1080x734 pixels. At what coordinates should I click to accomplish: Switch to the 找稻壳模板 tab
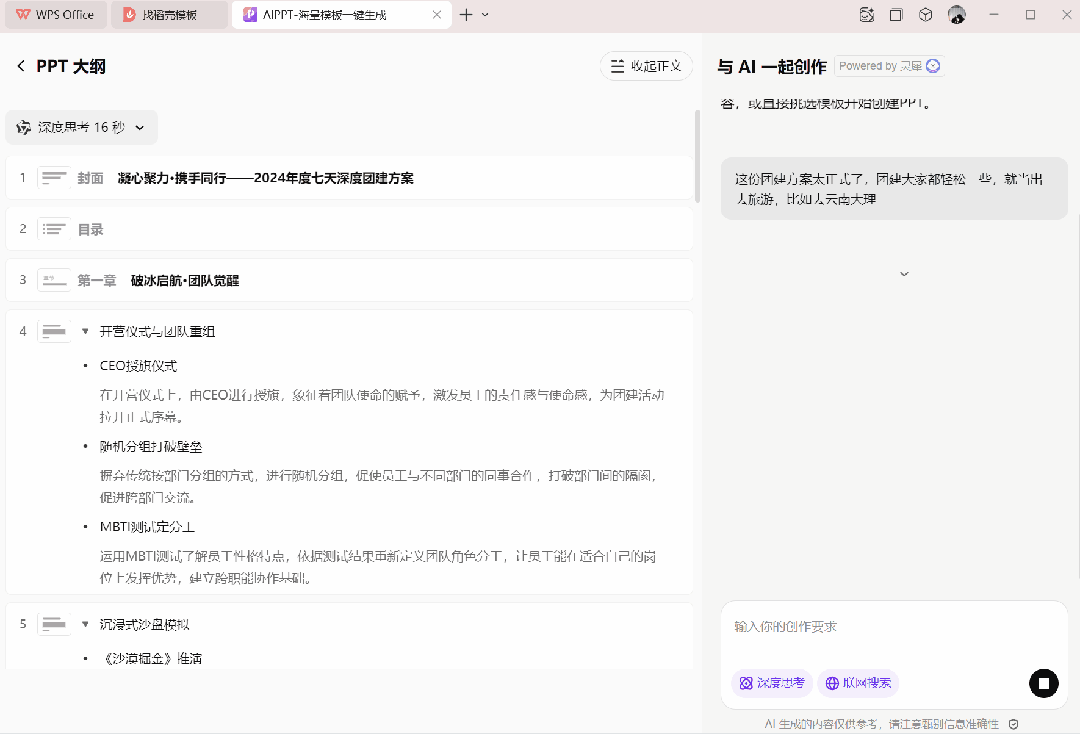click(x=168, y=15)
